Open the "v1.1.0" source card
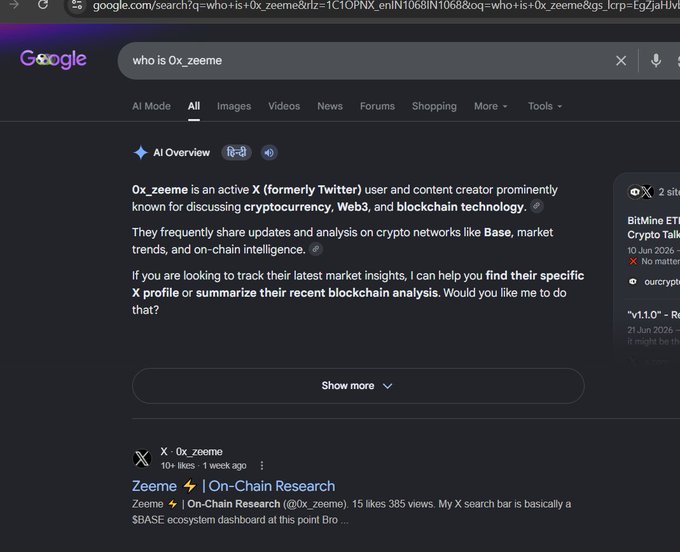This screenshot has width=680, height=552. click(x=654, y=314)
